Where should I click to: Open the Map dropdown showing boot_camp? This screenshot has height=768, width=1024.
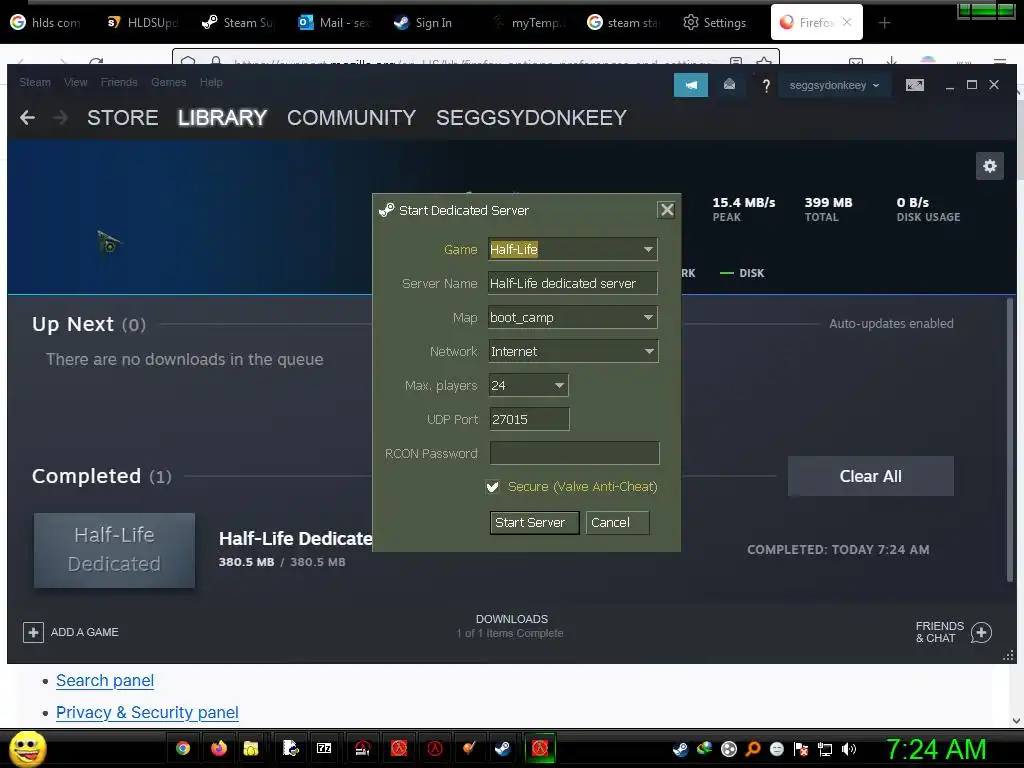point(573,317)
